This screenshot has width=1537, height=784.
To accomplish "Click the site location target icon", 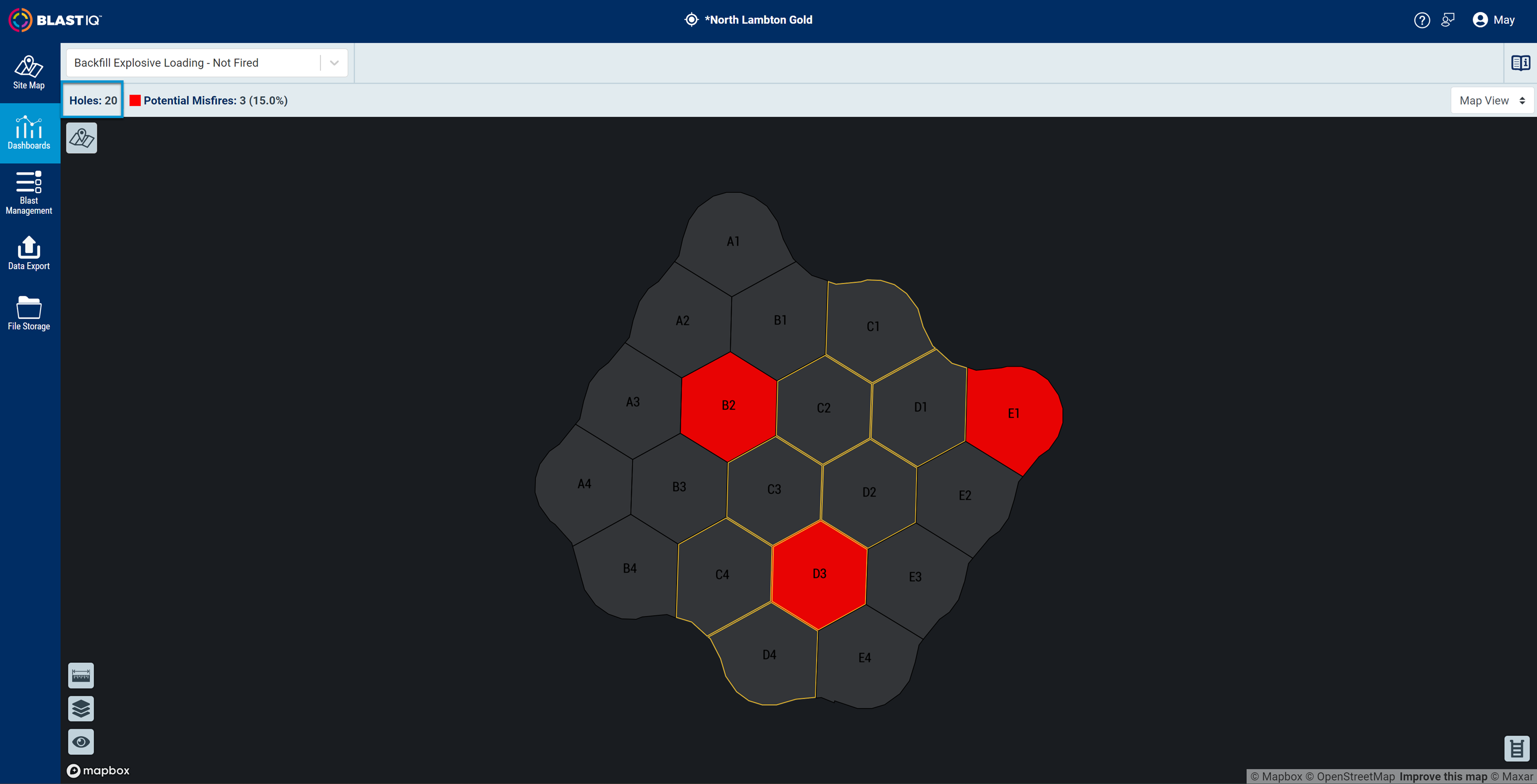I will 691,20.
